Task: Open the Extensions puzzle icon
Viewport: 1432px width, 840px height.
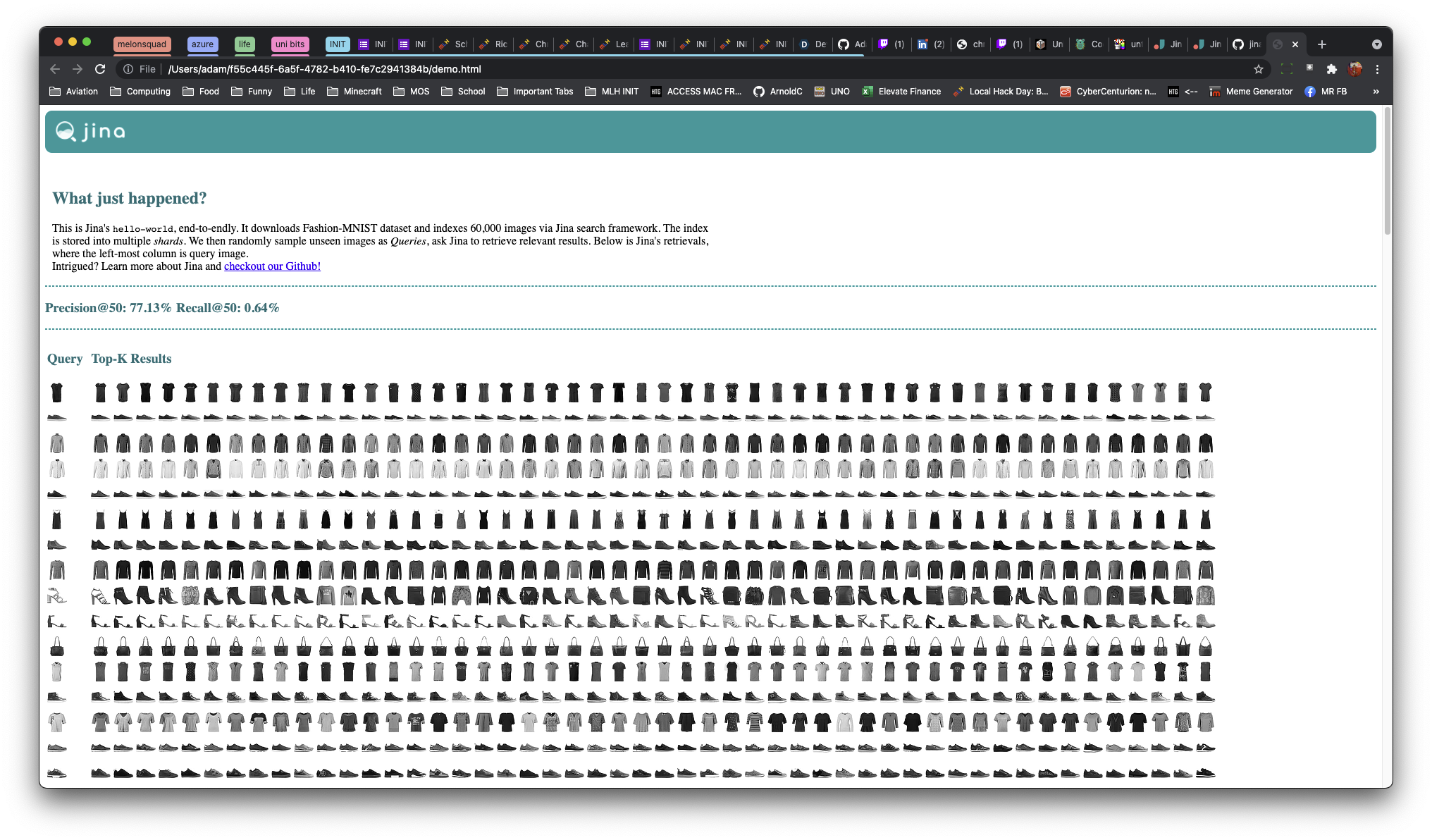Action: [1331, 69]
